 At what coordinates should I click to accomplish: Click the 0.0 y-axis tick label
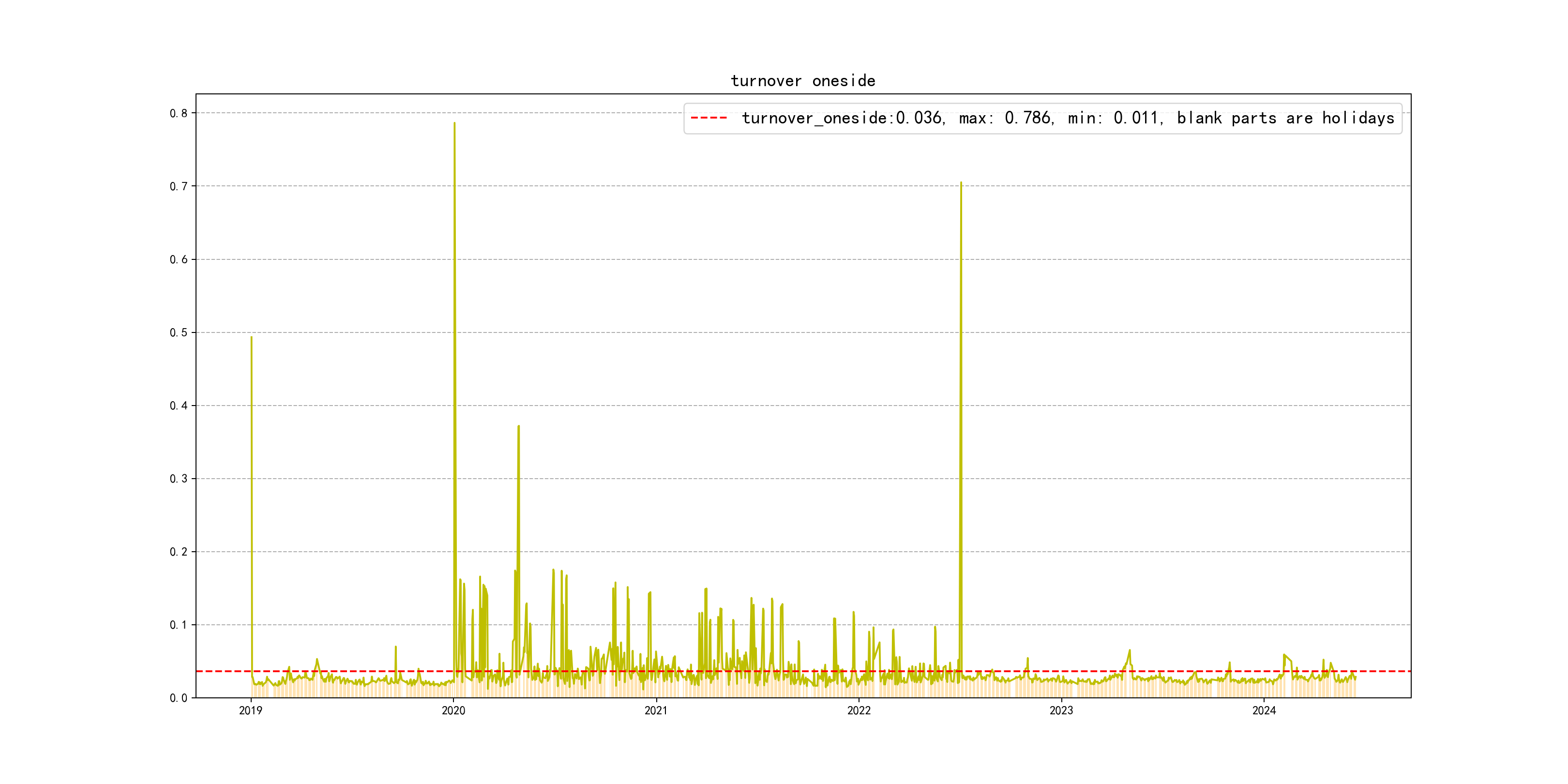point(179,698)
